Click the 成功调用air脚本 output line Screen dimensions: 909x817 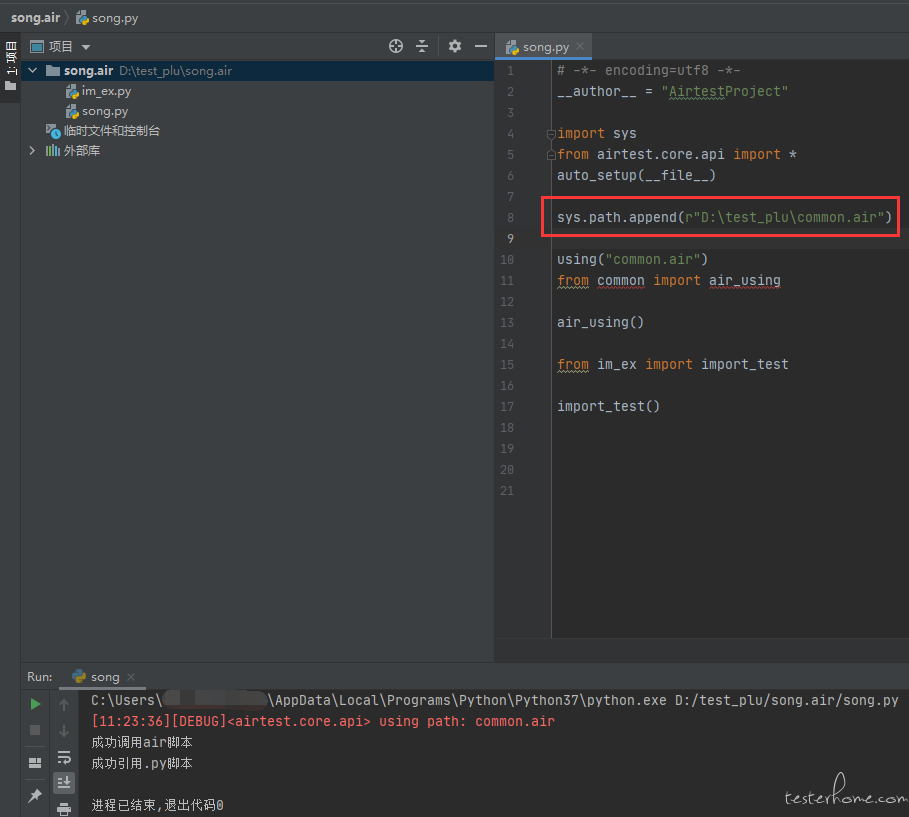click(x=141, y=742)
